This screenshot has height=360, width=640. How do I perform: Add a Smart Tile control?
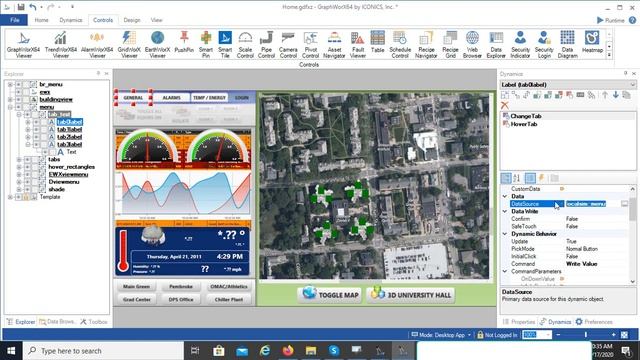(225, 44)
